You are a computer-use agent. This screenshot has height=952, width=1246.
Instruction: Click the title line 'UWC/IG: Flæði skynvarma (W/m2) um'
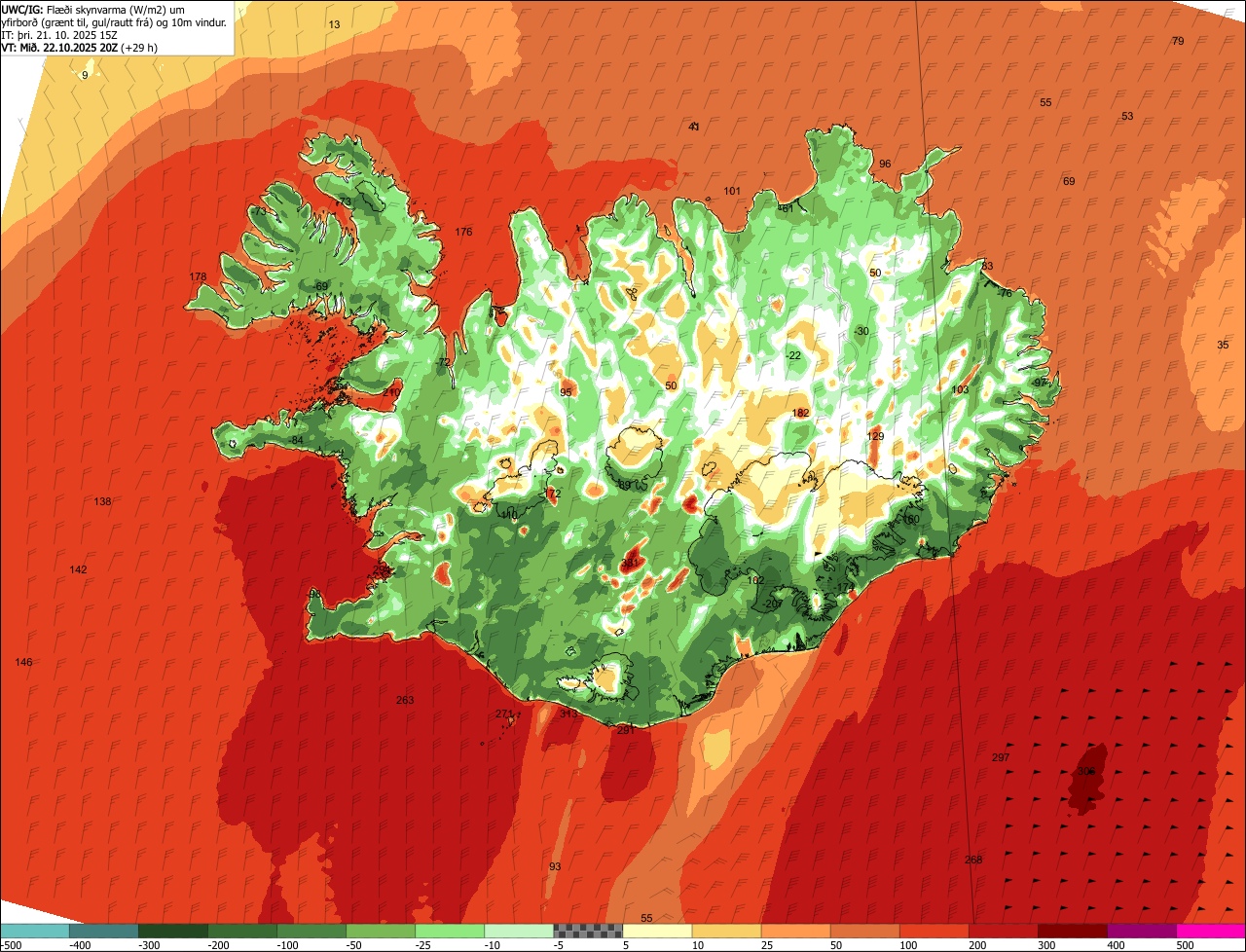tap(92, 9)
